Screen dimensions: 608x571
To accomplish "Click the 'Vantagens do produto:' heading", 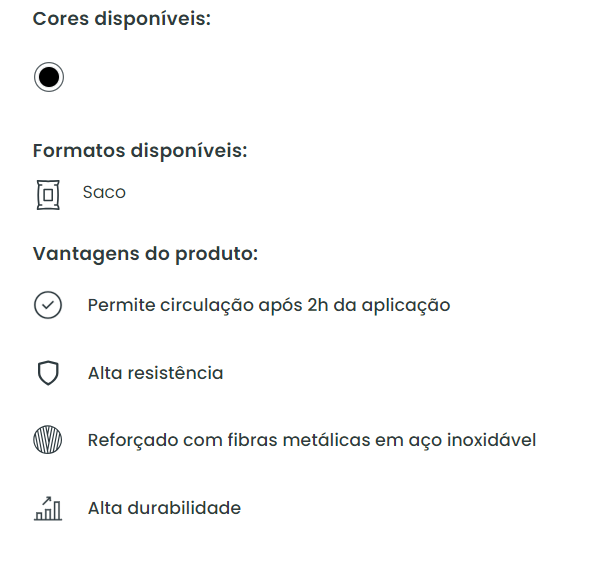I will [146, 253].
